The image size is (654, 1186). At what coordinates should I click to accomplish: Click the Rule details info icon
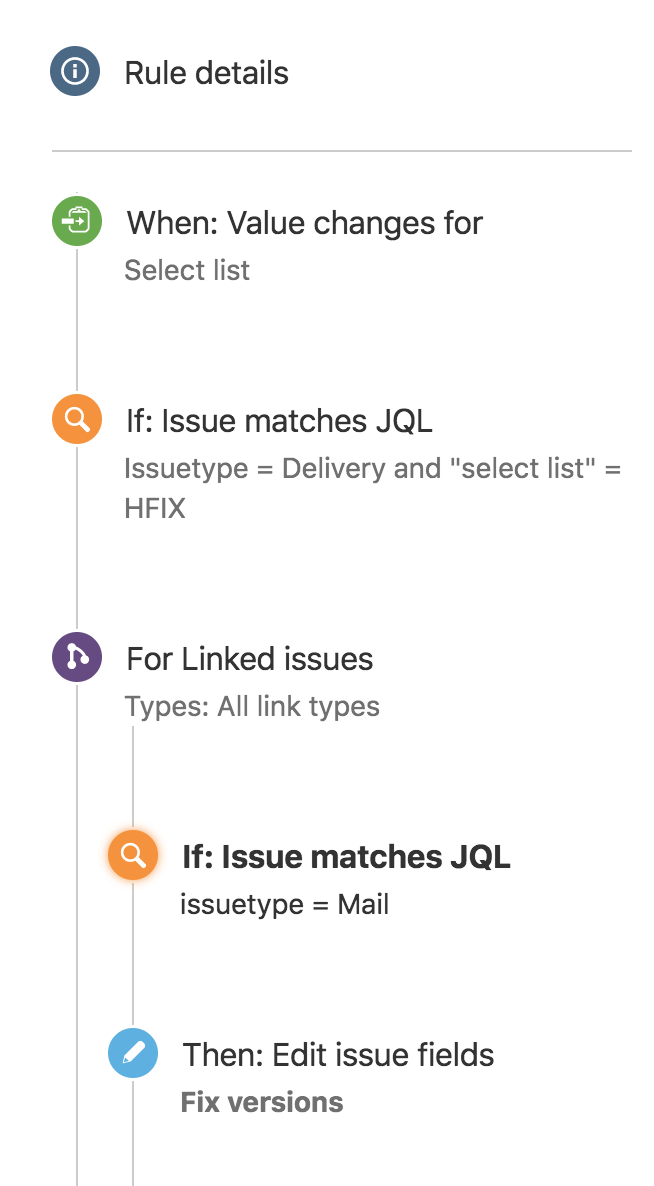tap(75, 71)
